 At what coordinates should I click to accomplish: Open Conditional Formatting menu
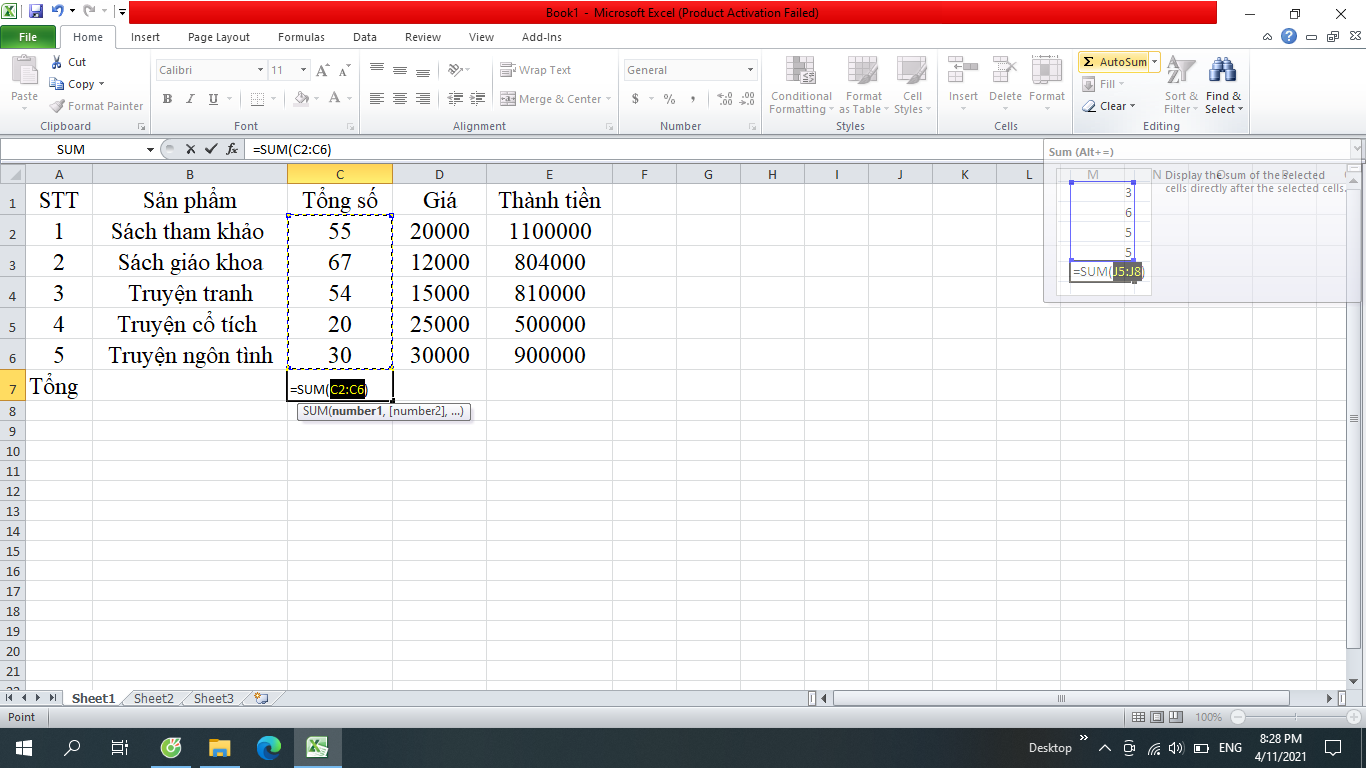point(800,86)
